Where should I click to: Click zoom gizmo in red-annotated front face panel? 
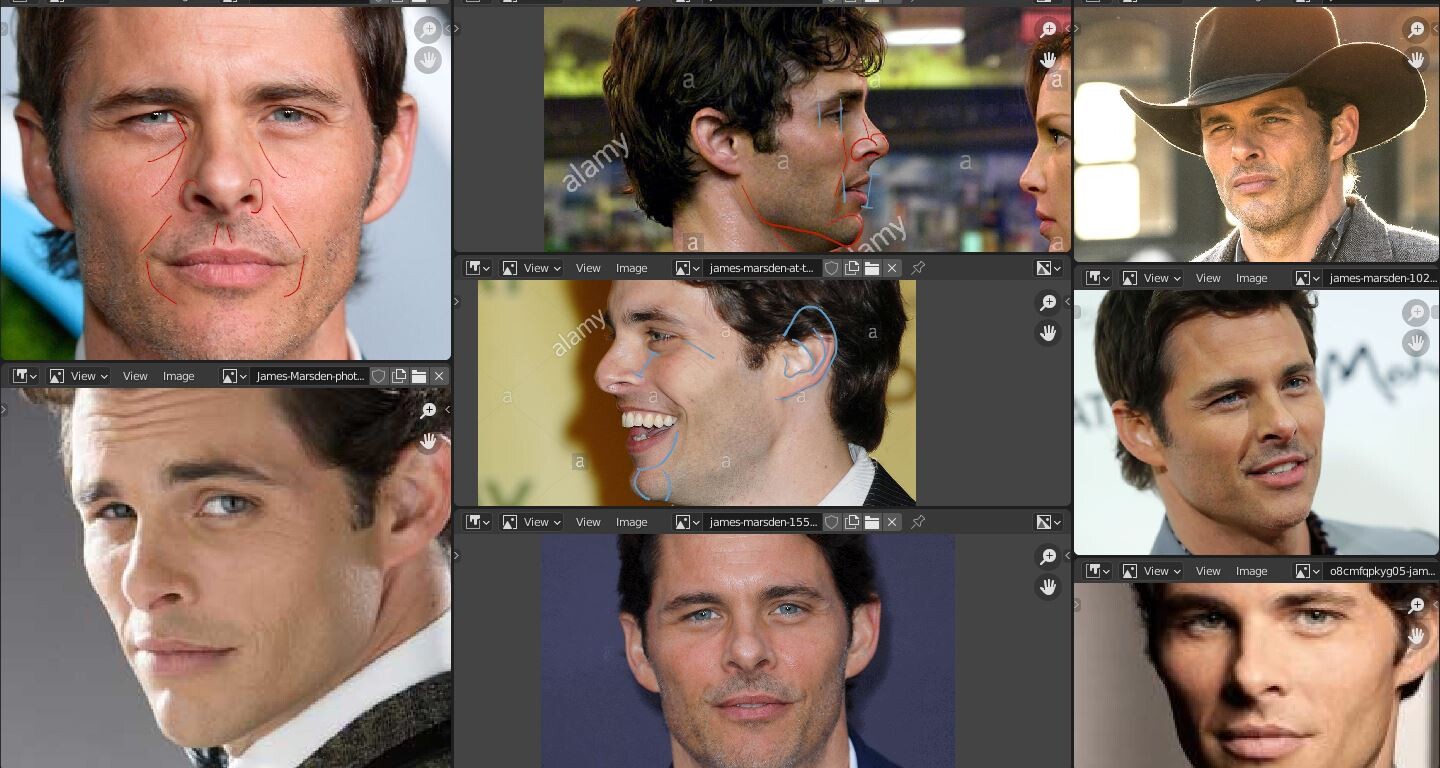pyautogui.click(x=428, y=30)
